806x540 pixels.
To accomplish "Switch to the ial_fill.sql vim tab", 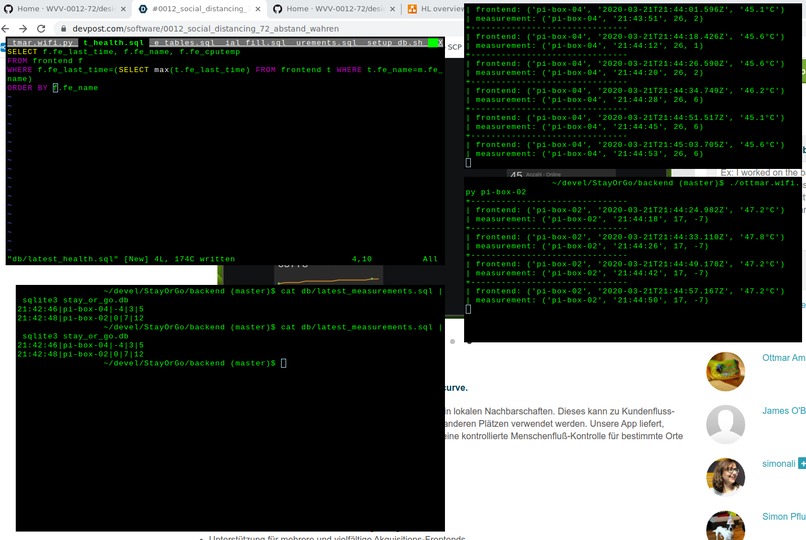I will [x=254, y=43].
